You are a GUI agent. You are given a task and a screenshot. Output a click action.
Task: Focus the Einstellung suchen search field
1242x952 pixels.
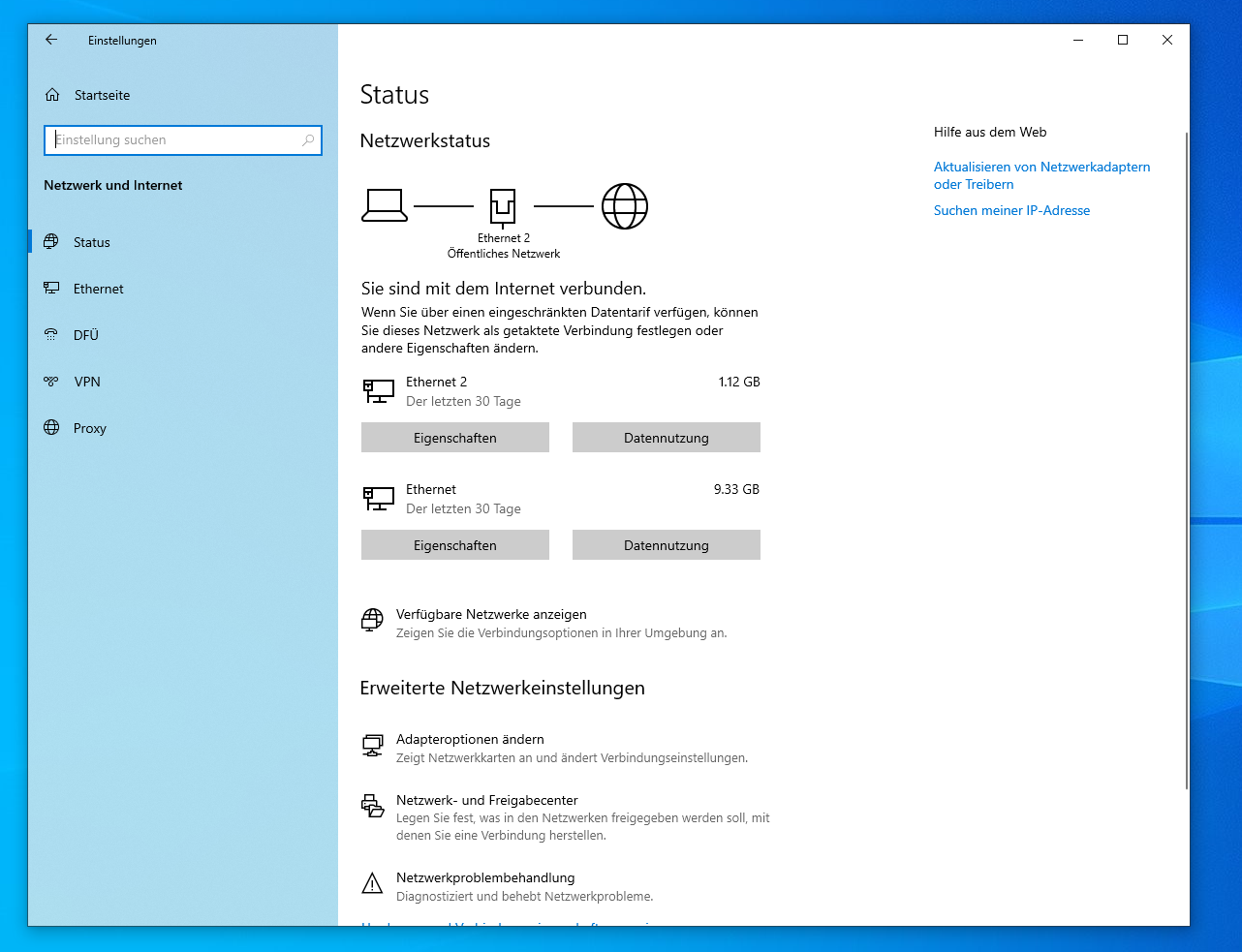pos(183,139)
